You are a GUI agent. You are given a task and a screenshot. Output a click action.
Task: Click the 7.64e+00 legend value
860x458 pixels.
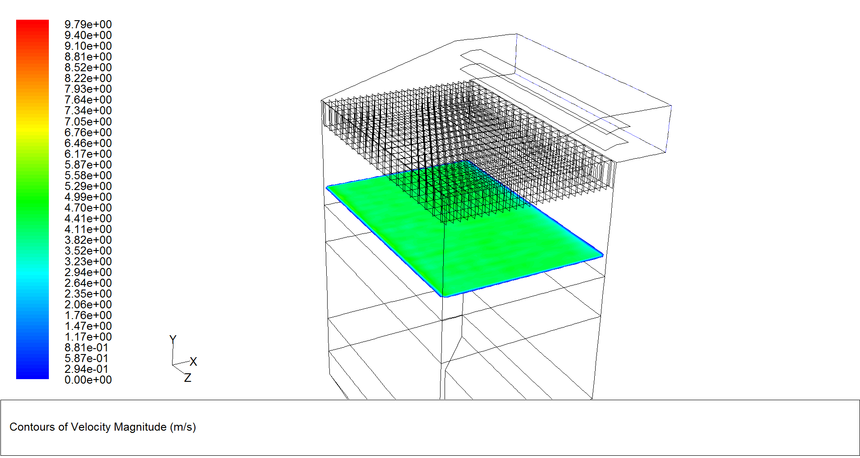click(88, 100)
